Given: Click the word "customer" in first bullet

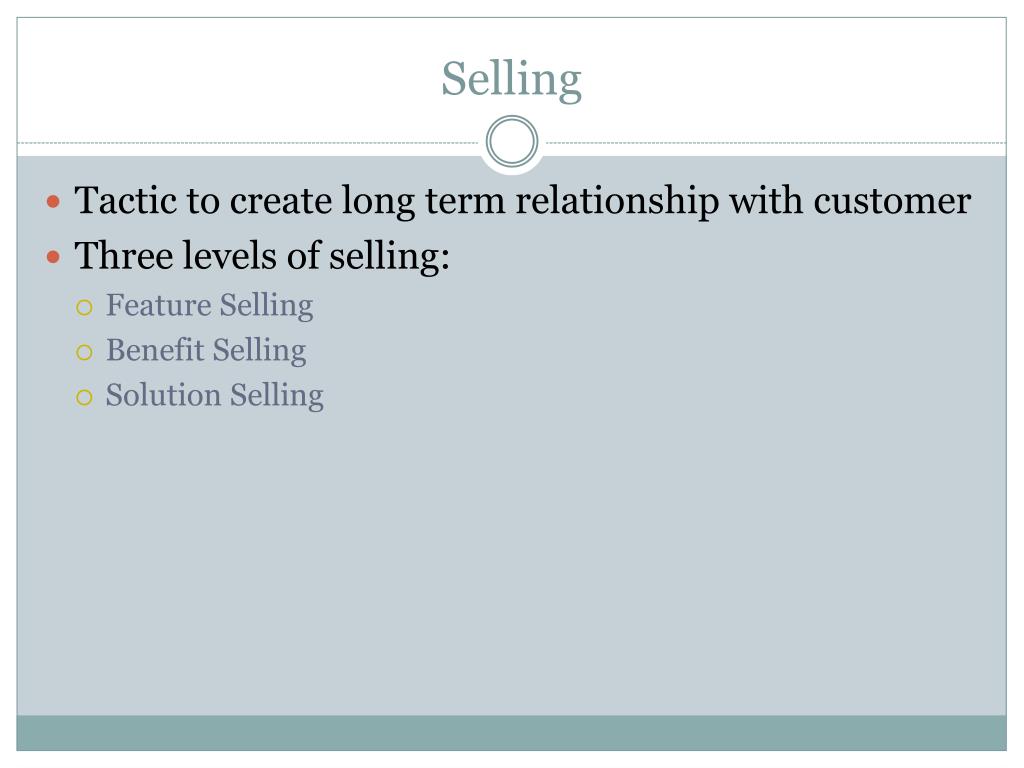Looking at the screenshot, I should 892,200.
